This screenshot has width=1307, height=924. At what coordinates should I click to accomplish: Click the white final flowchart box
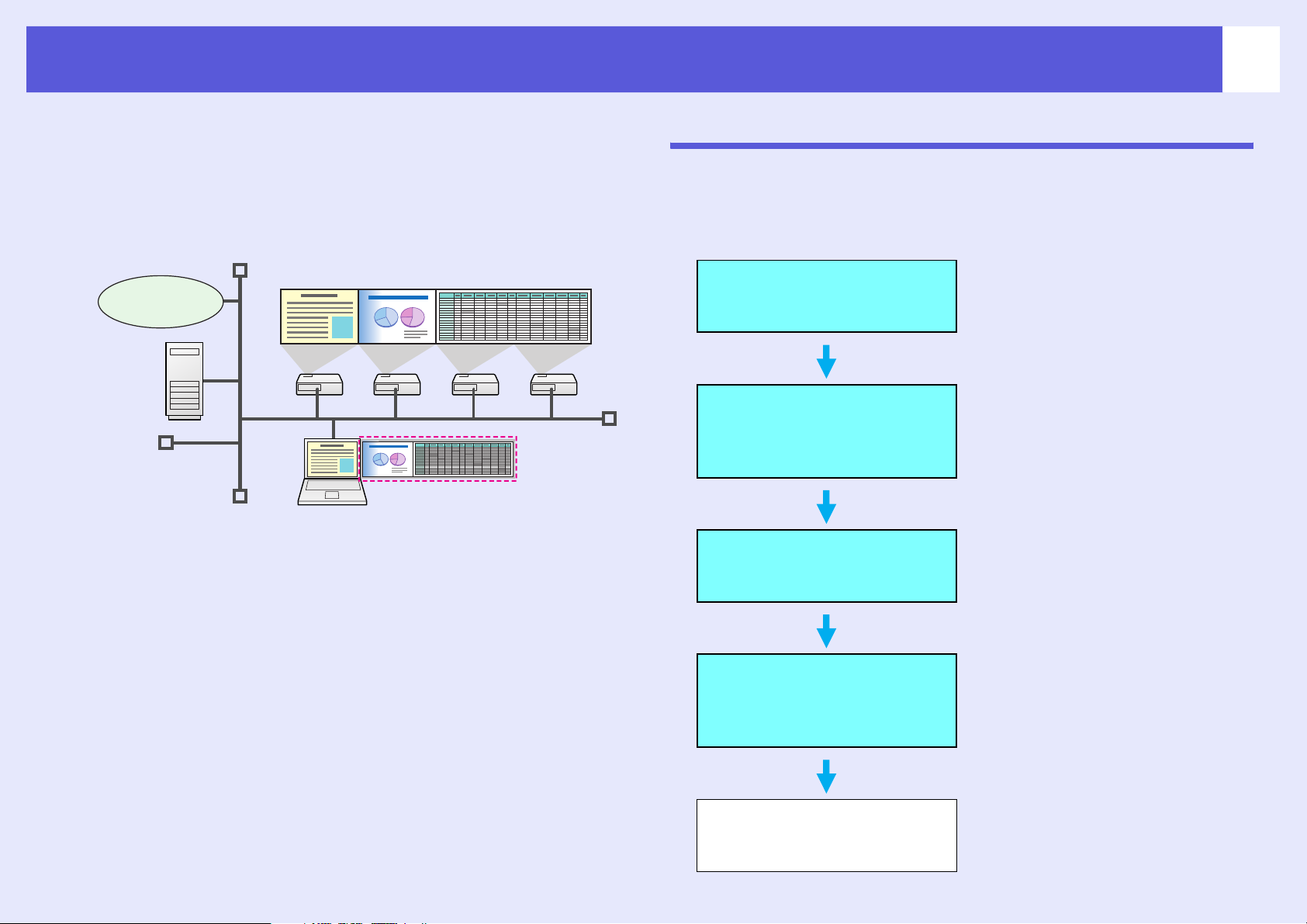coord(827,836)
